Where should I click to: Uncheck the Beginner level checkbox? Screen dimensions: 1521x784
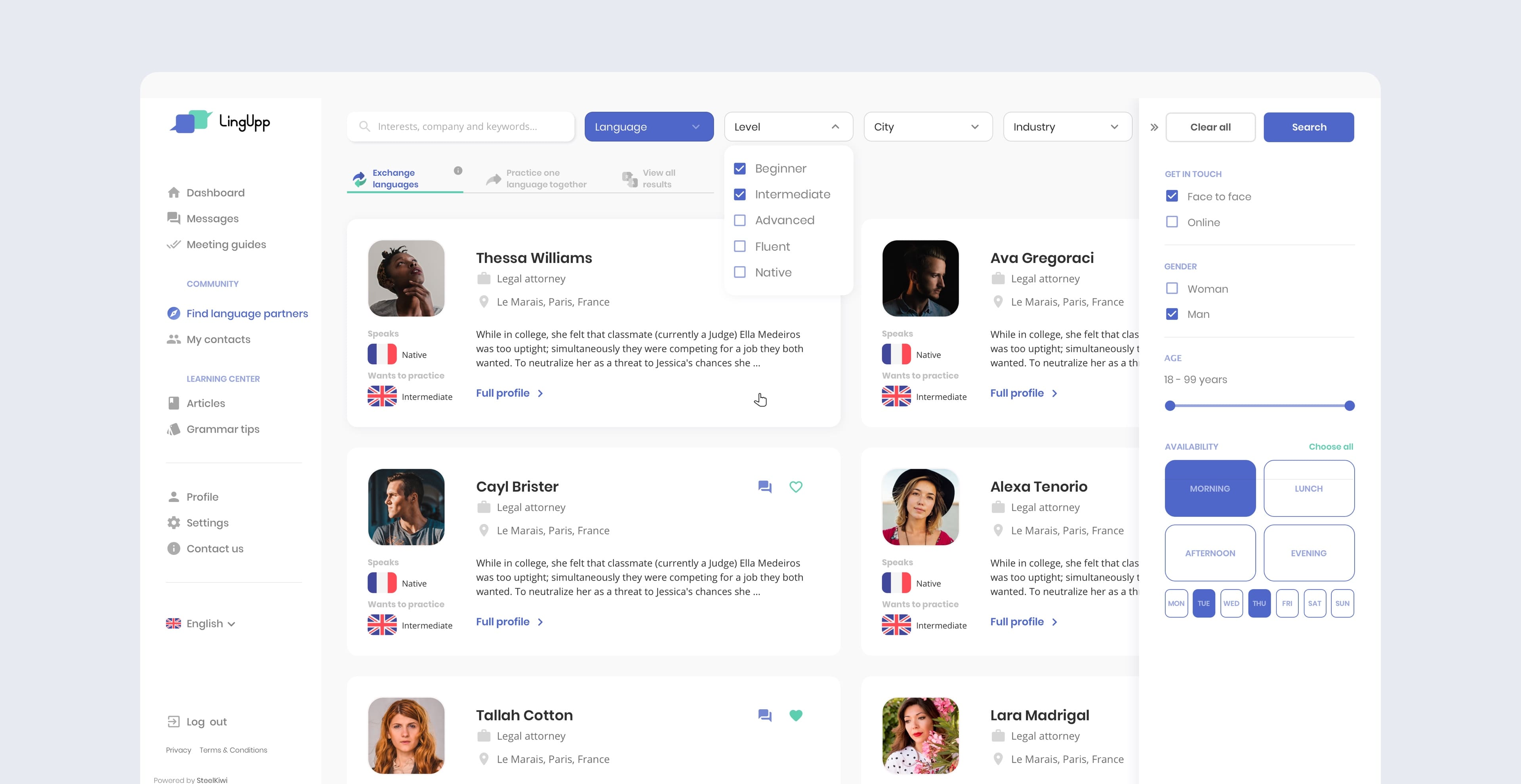pyautogui.click(x=740, y=168)
